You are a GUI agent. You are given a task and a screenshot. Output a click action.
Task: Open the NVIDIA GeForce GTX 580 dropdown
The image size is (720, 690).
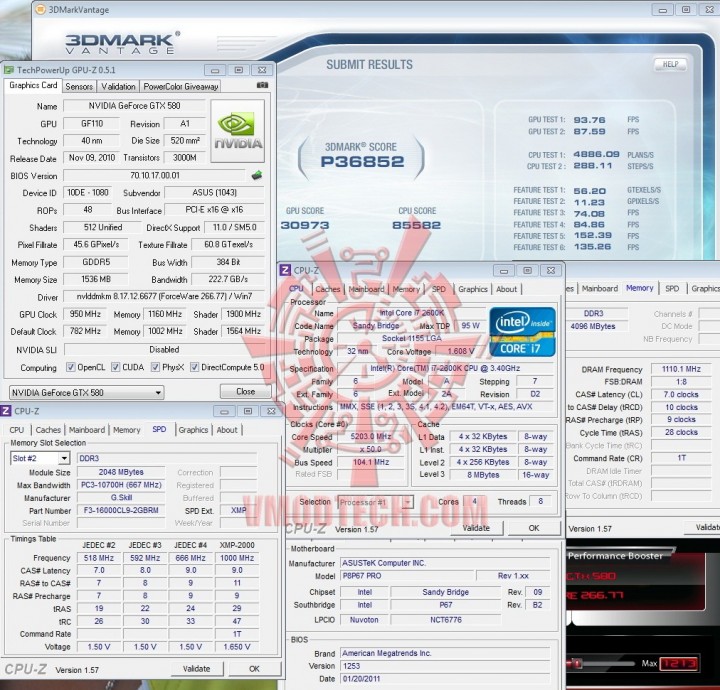(x=87, y=393)
